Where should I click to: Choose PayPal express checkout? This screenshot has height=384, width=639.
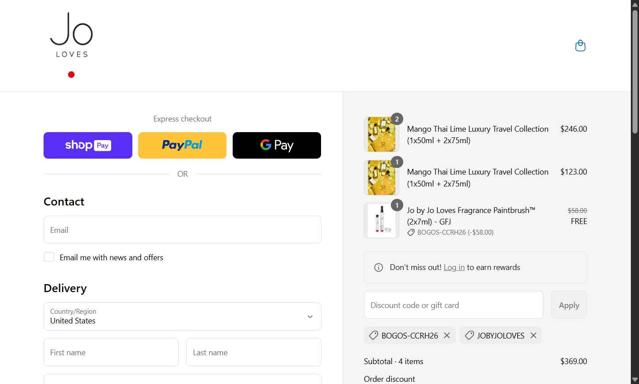pos(182,145)
